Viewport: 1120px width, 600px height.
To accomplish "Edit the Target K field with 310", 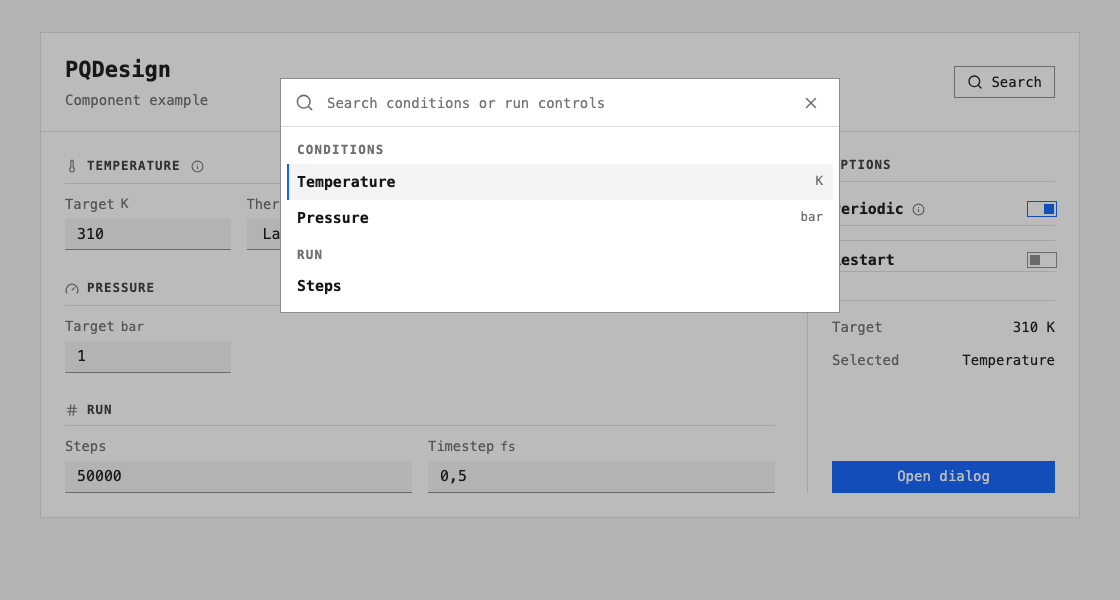I will (148, 234).
